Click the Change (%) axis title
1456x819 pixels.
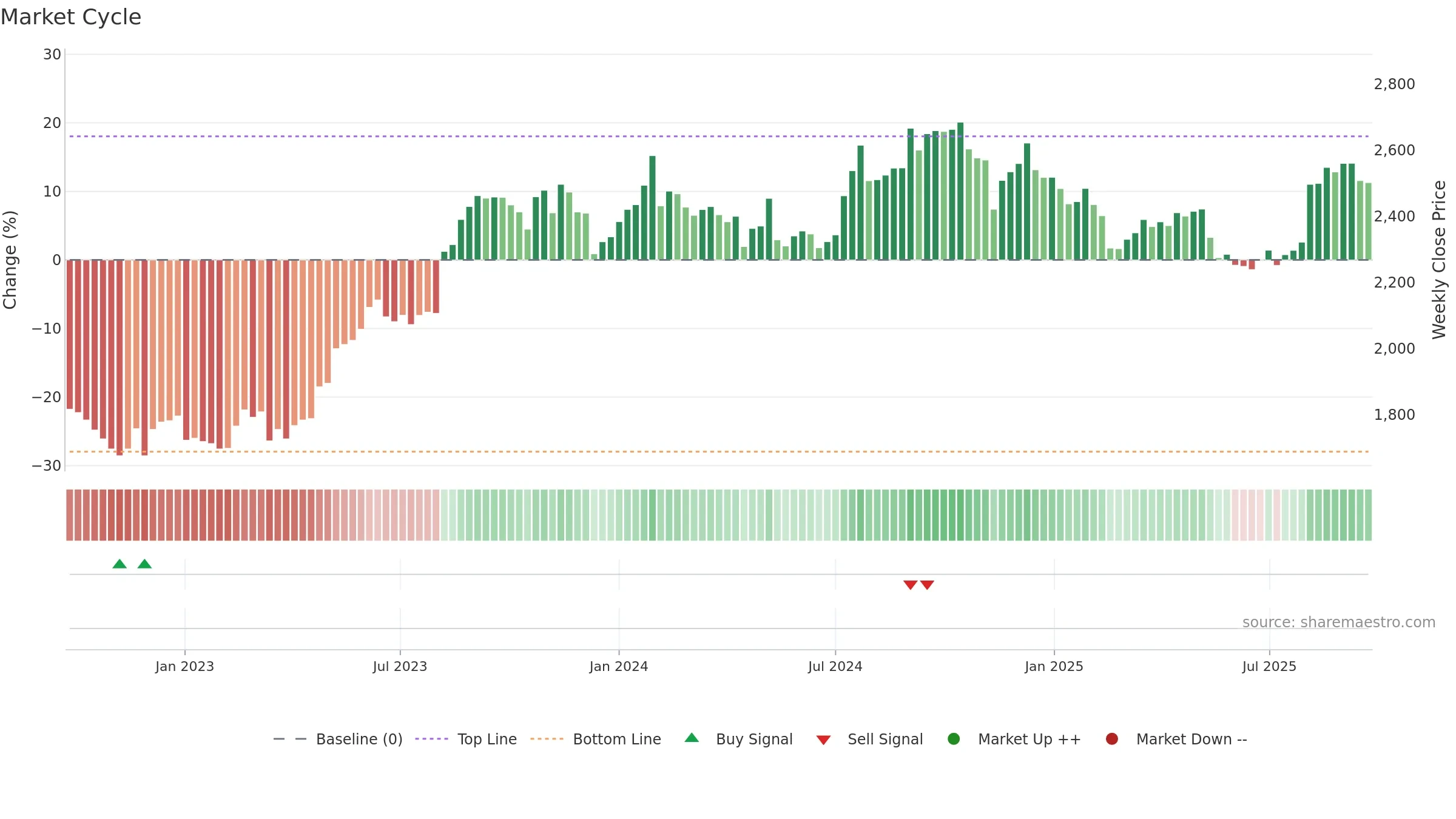pyautogui.click(x=10, y=260)
